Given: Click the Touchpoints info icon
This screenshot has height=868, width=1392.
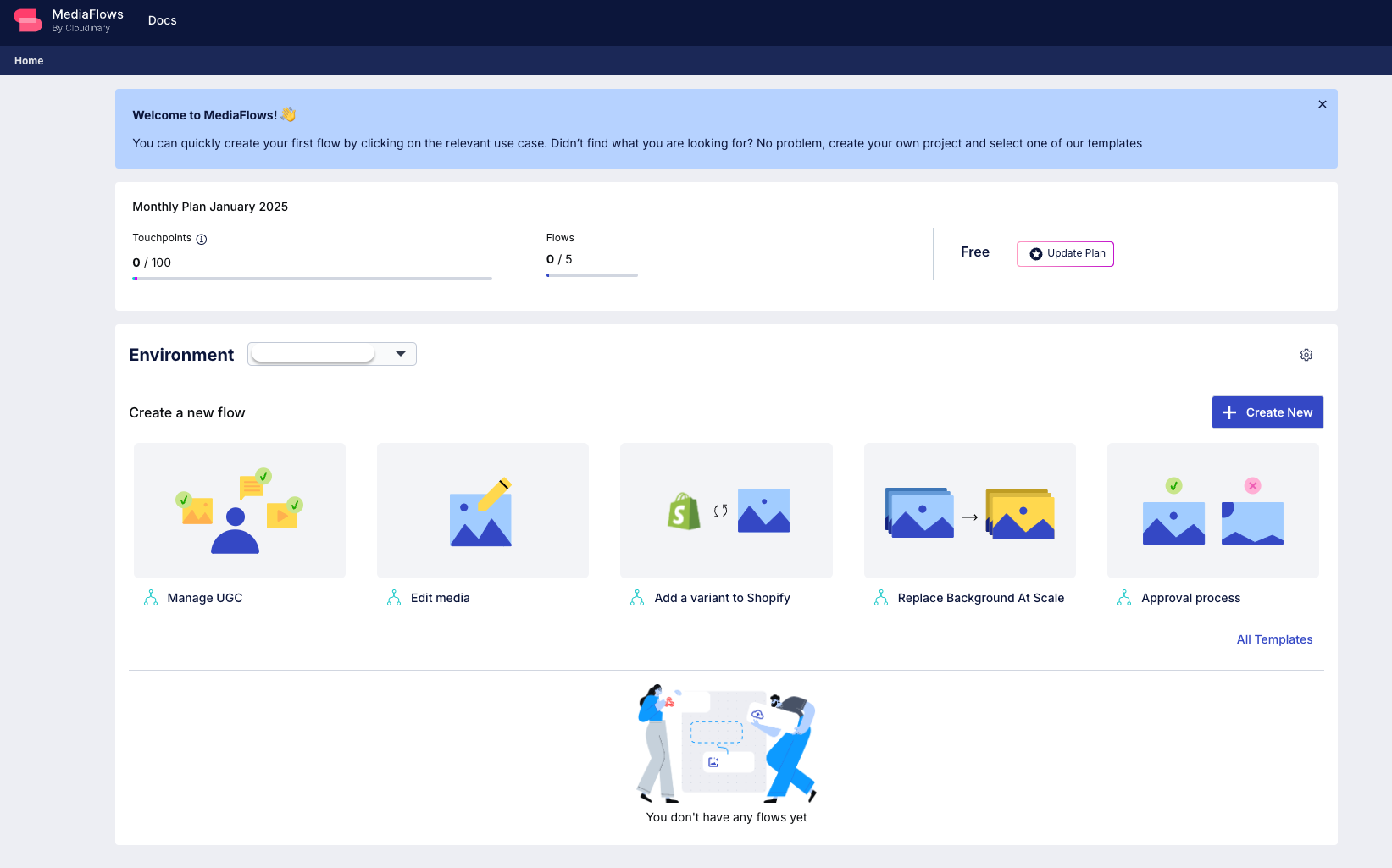Looking at the screenshot, I should click(x=202, y=240).
